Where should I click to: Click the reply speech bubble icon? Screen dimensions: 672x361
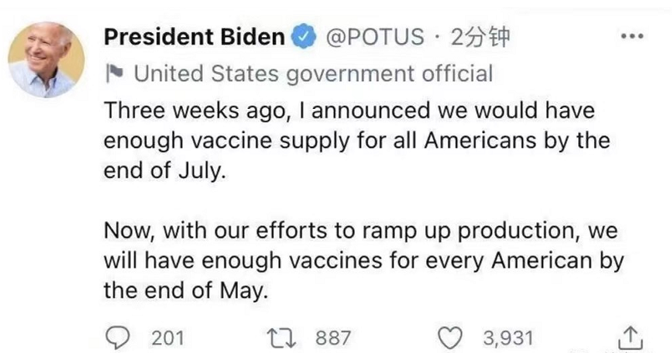tap(117, 338)
